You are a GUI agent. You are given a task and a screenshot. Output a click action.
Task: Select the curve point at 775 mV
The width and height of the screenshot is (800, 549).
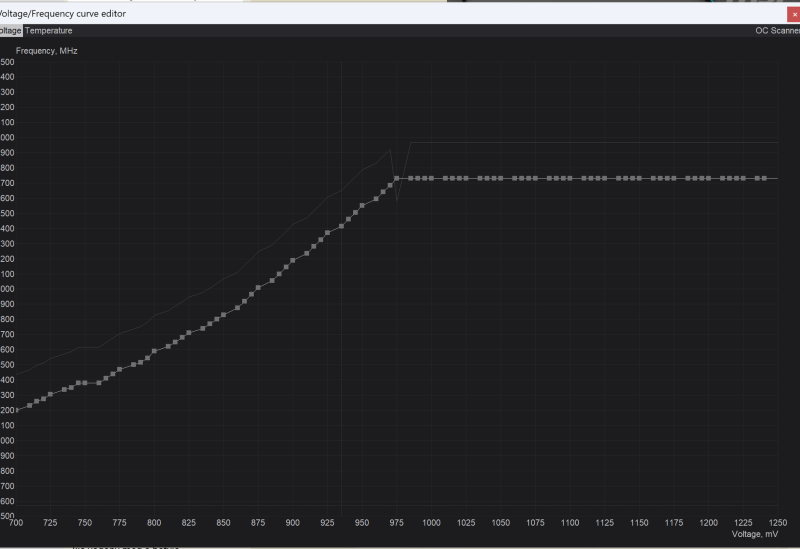119,369
